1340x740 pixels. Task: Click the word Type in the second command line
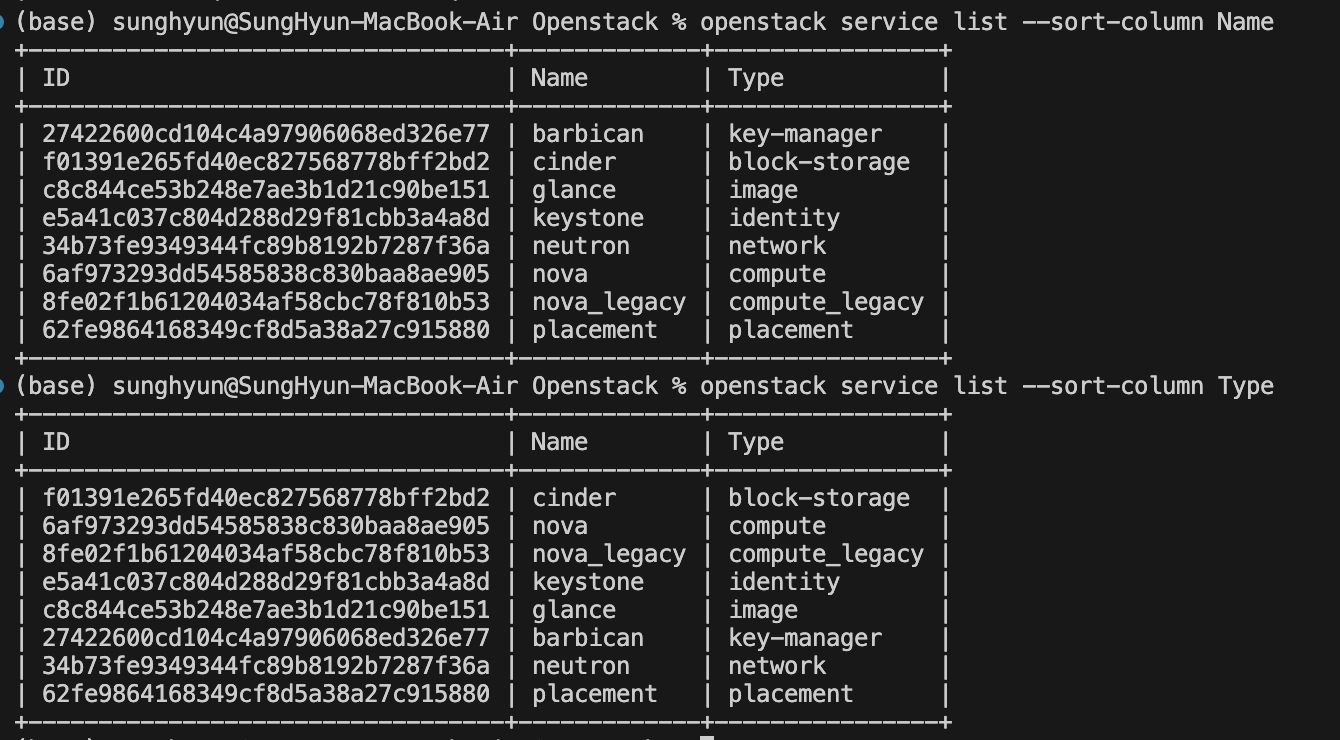[1245, 386]
